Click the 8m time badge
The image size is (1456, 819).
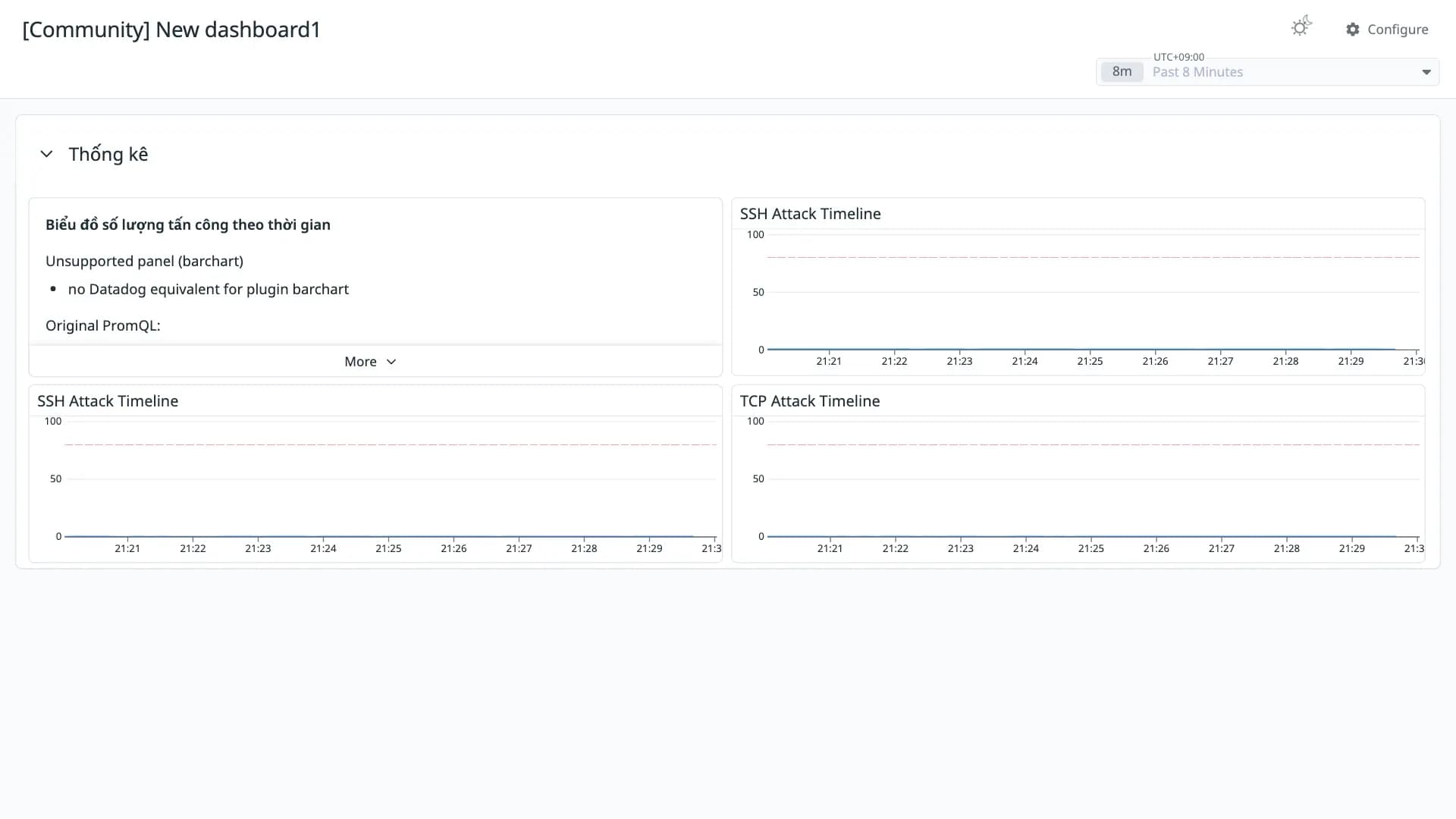coord(1122,72)
